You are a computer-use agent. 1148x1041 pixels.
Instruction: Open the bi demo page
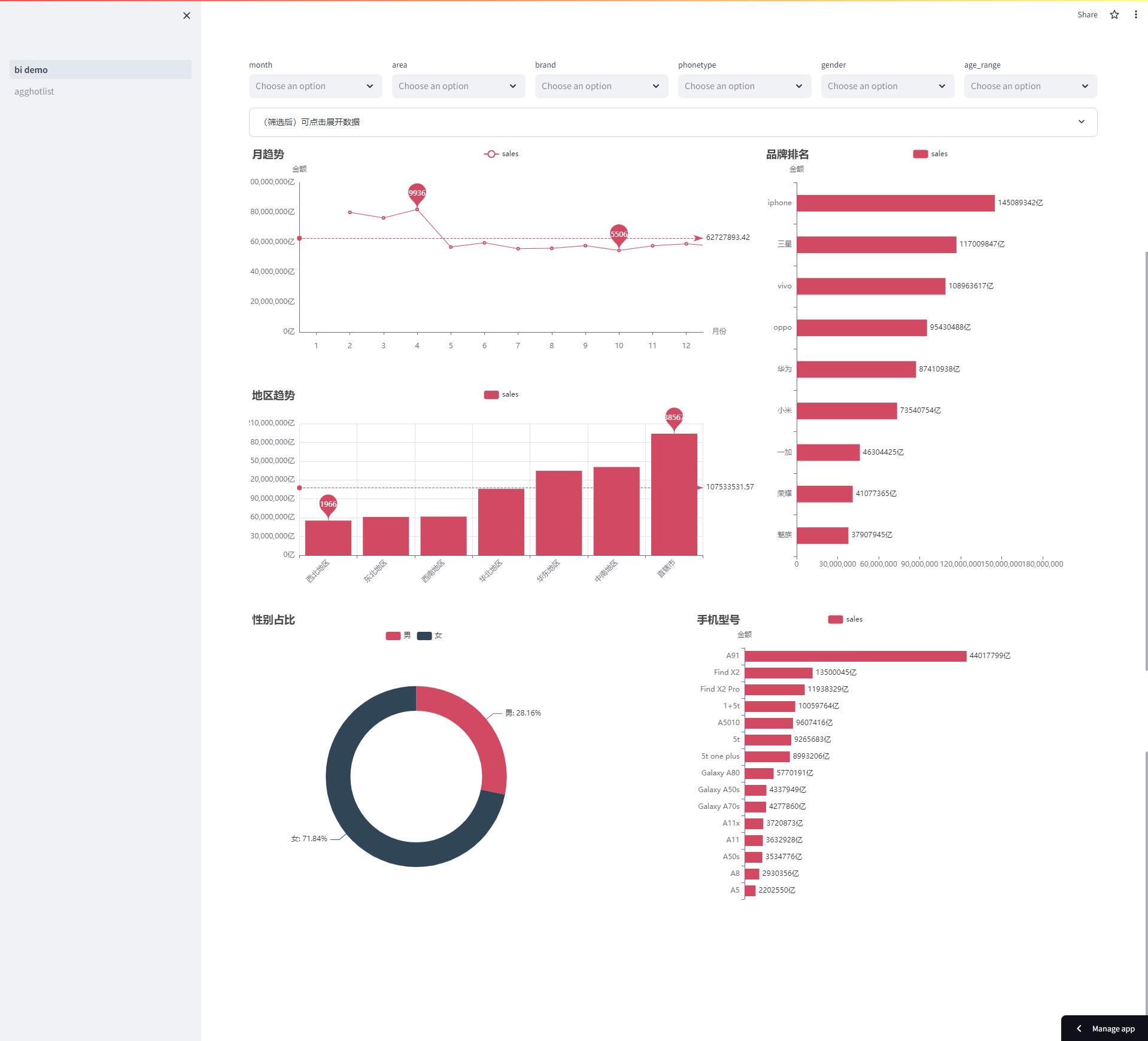coord(101,69)
